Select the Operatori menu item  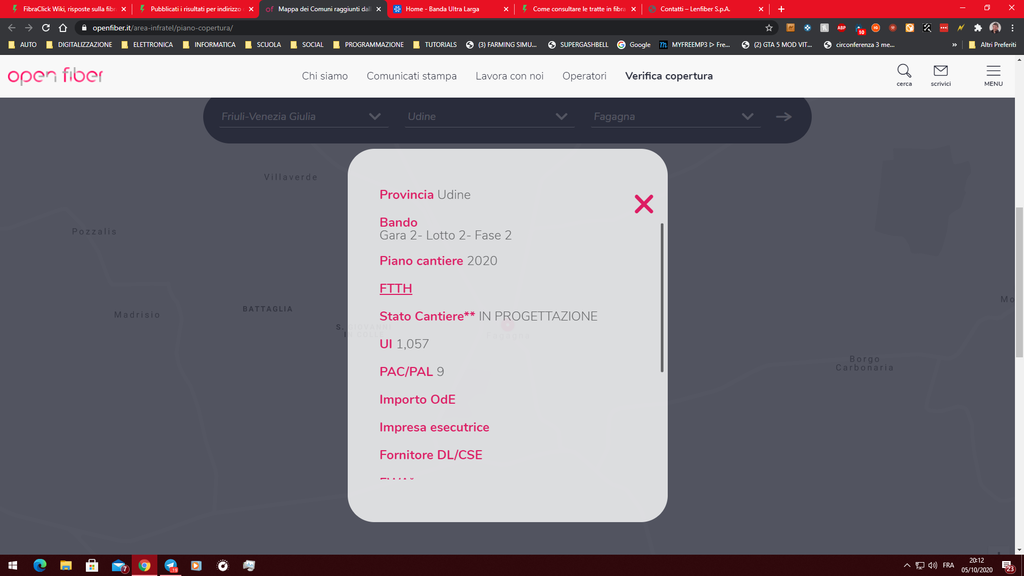pos(584,76)
